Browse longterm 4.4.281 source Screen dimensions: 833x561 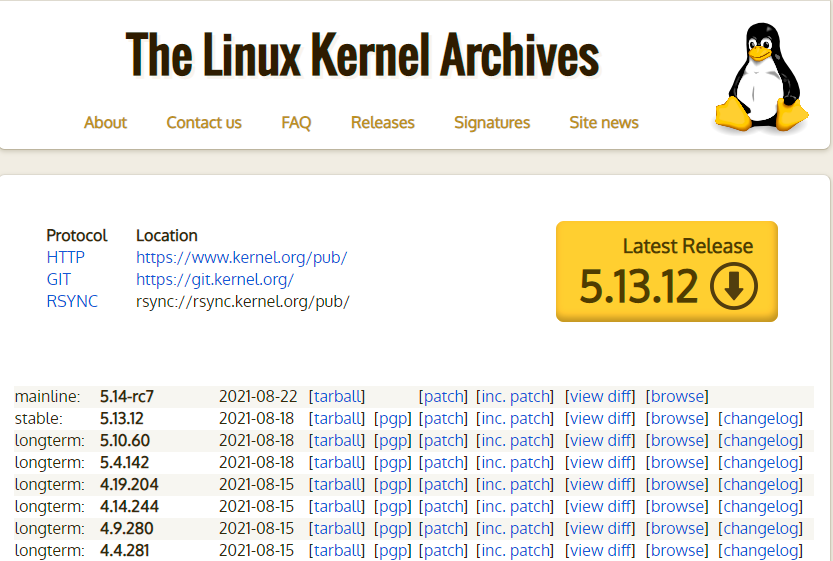point(677,551)
